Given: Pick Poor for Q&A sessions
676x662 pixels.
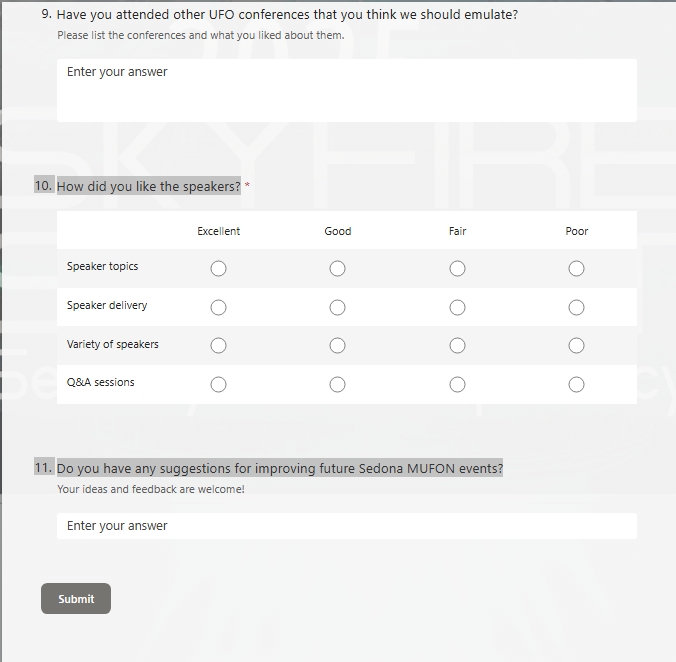Looking at the screenshot, I should (576, 384).
